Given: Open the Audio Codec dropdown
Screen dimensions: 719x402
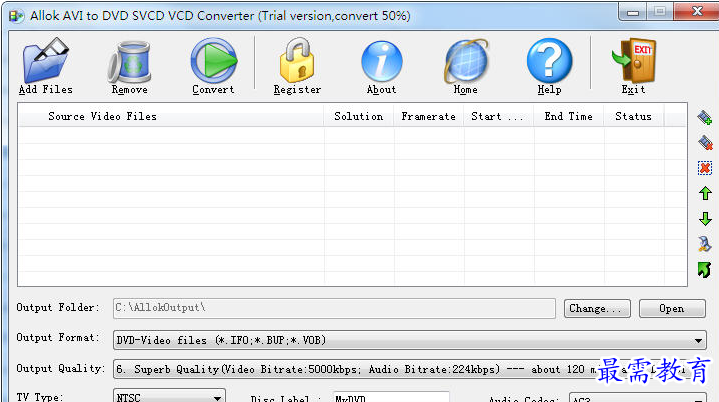Looking at the screenshot, I should coord(638,397).
